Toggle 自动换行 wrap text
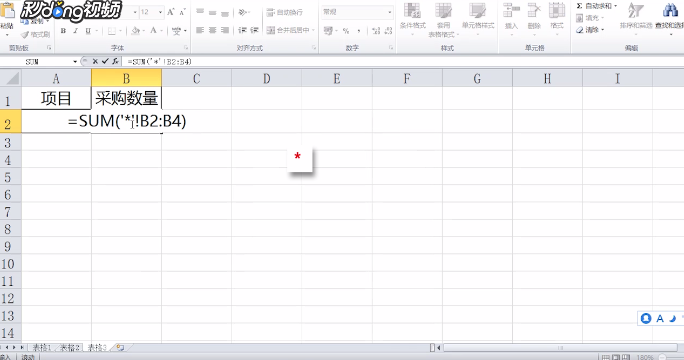 (284, 12)
